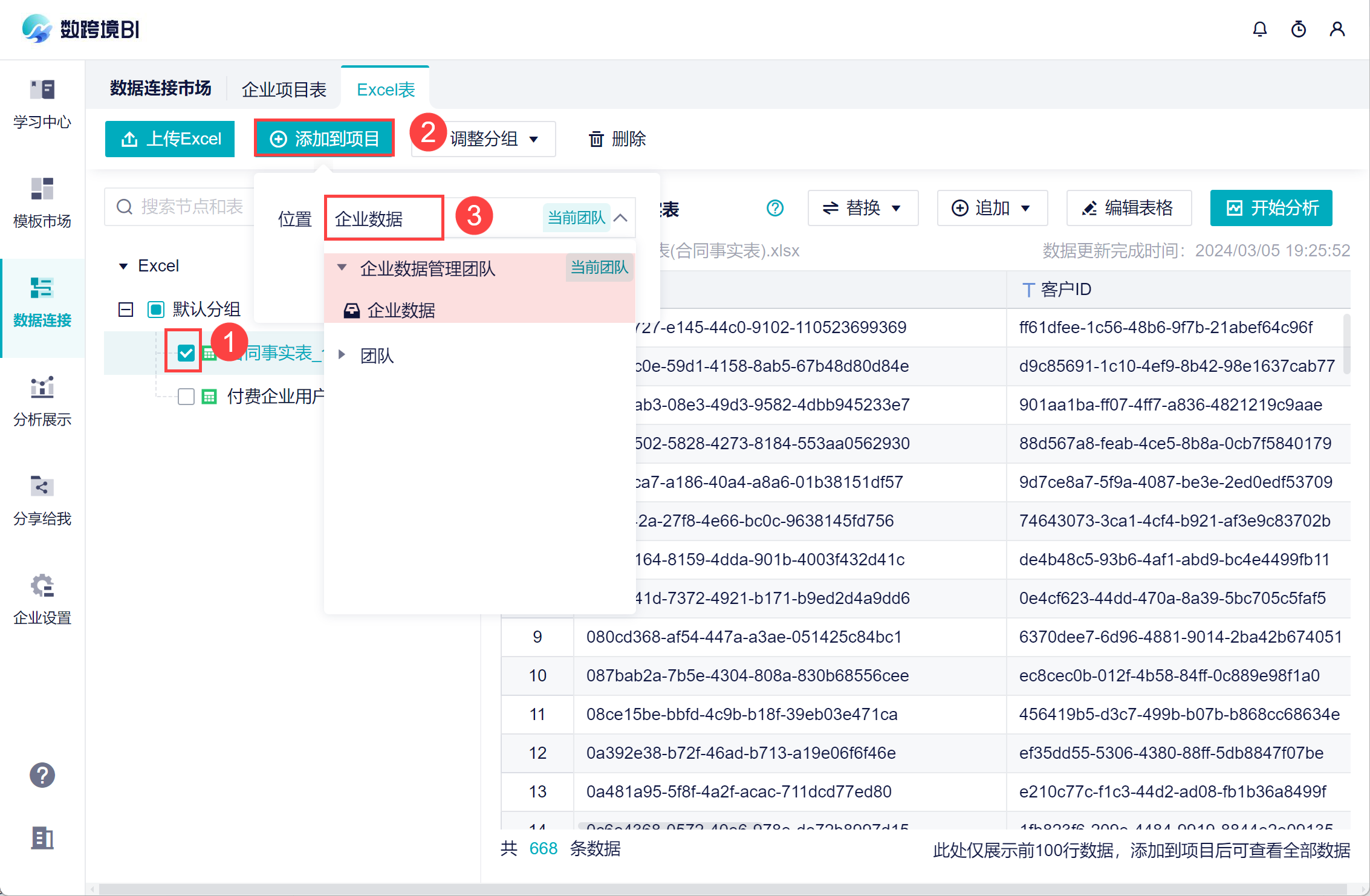Click the 开始分析 button

click(1271, 208)
